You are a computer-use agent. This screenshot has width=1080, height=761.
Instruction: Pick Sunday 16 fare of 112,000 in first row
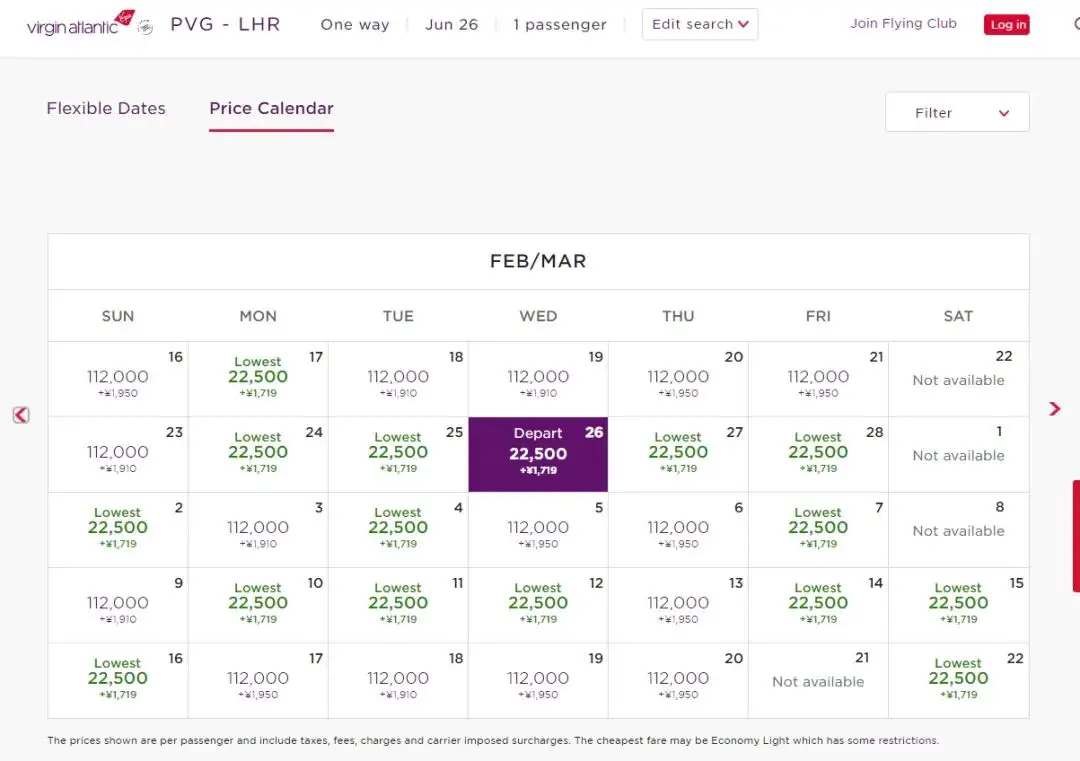pos(118,378)
